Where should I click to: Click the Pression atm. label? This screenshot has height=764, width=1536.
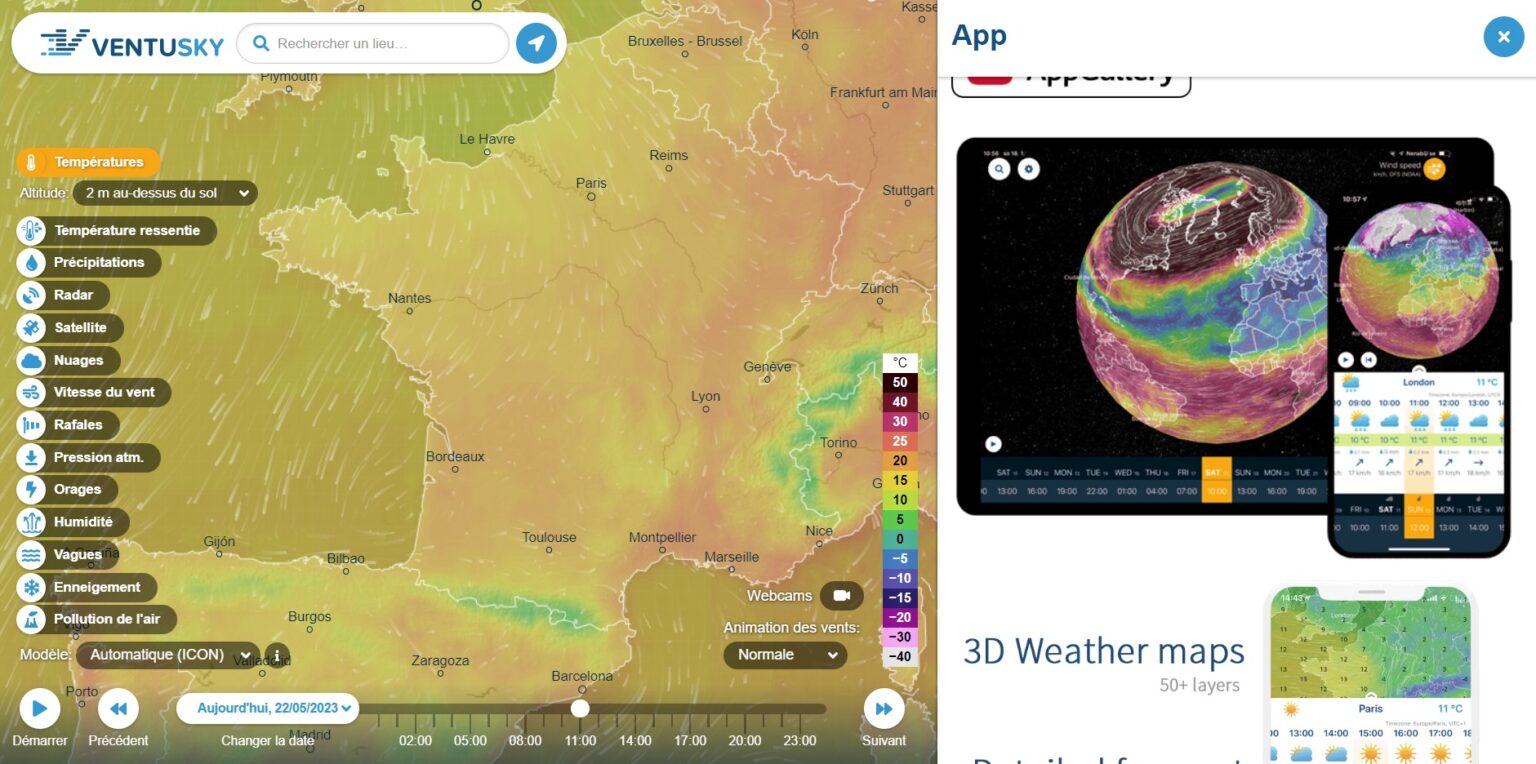[x=99, y=457]
